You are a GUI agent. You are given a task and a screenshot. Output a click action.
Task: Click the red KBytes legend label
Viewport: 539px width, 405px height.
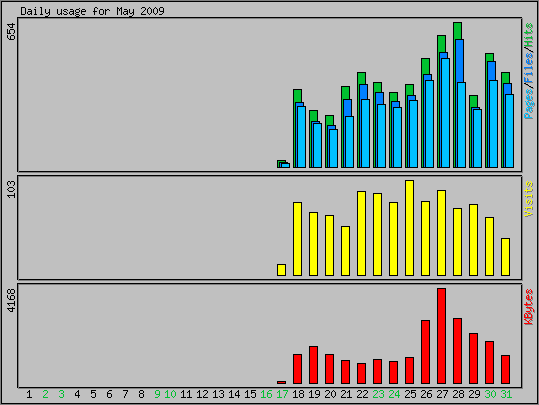pos(529,307)
